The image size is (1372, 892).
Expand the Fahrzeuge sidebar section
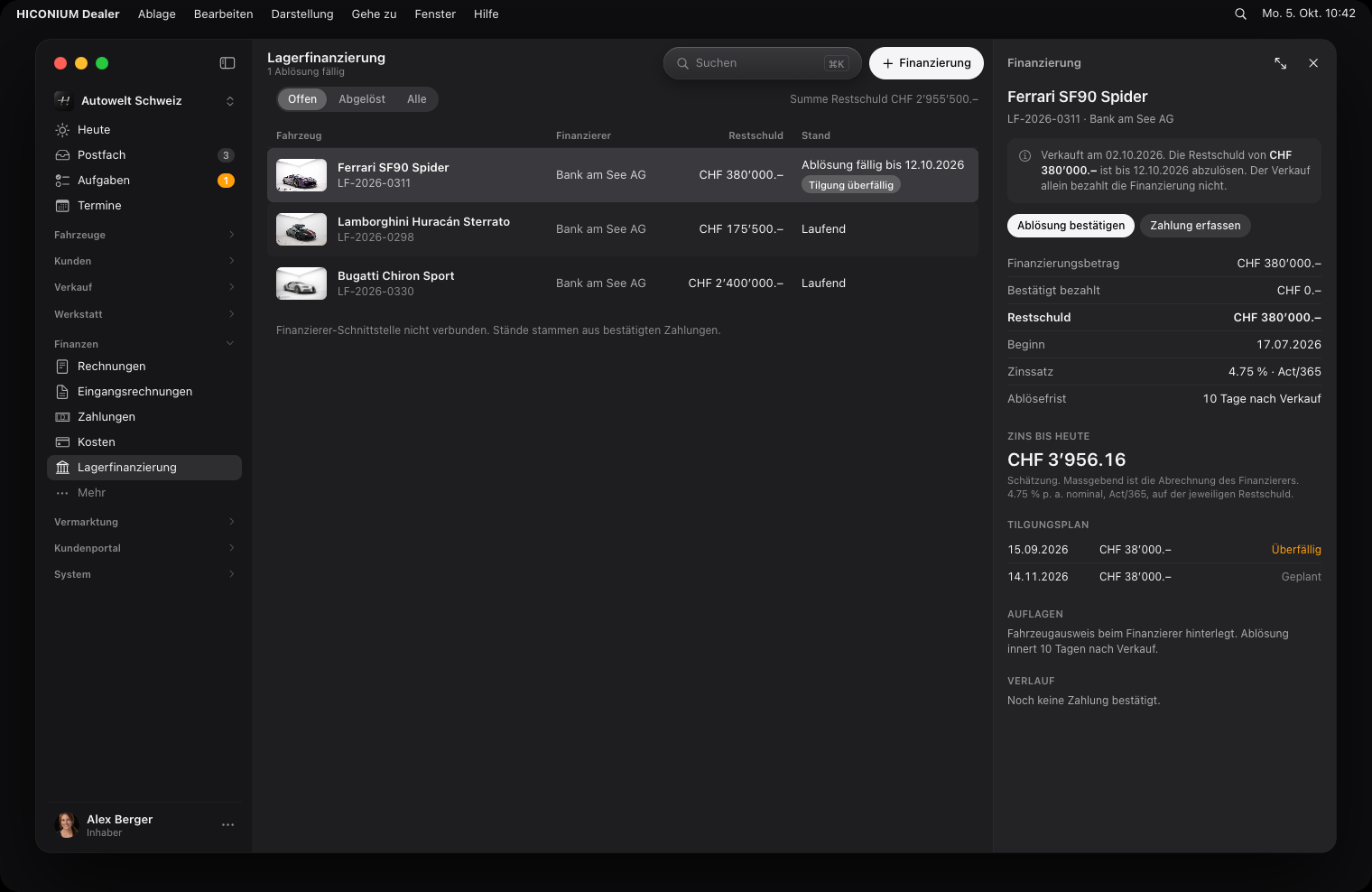pos(144,235)
